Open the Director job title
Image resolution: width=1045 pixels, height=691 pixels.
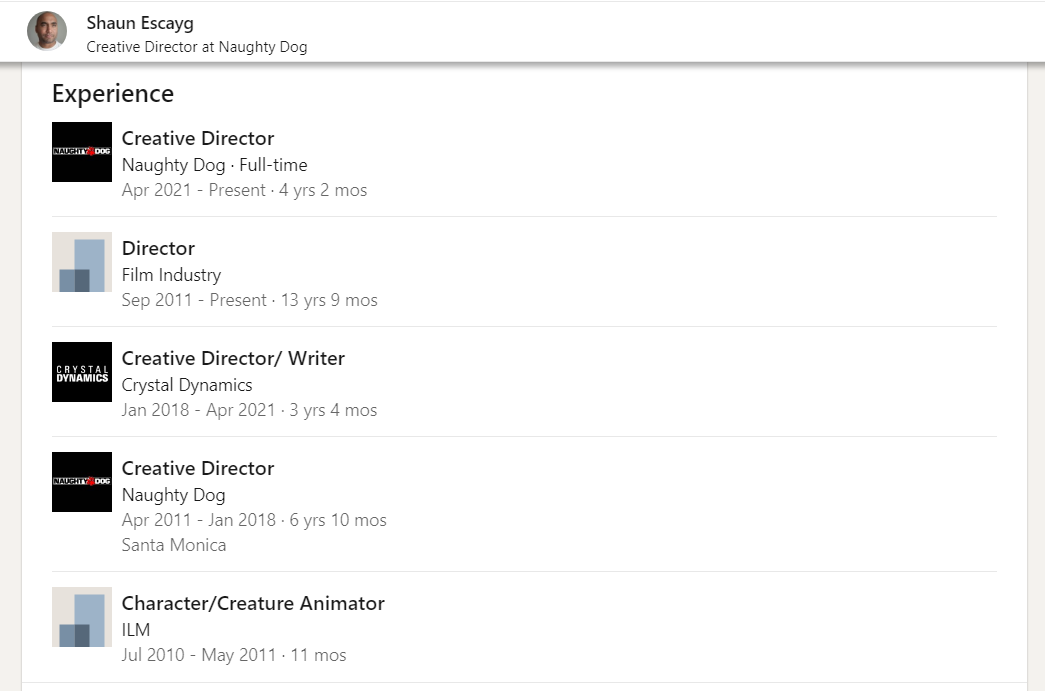pyautogui.click(x=158, y=248)
